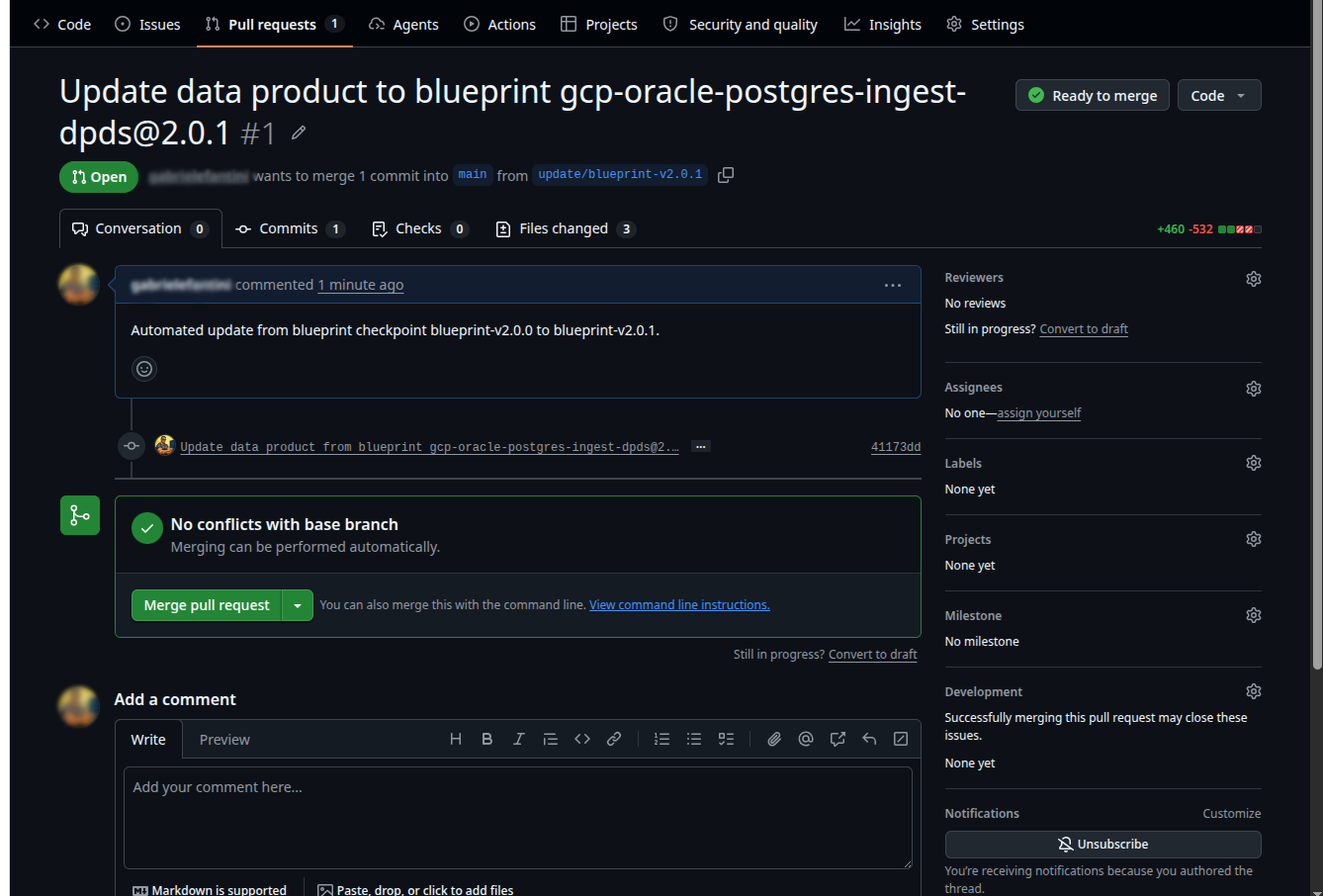Open the Code dropdown button
Viewport: 1323px width, 896px height.
(x=1219, y=95)
